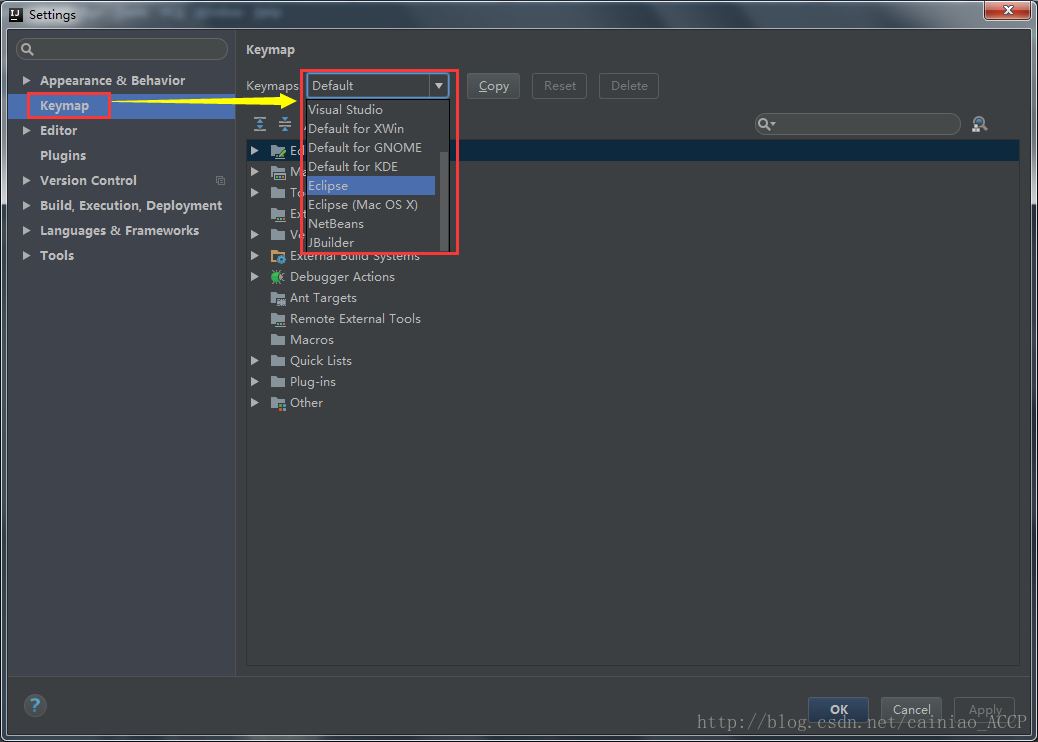Expand the Editor settings section
Viewport: 1038px width, 742px height.
pos(26,130)
